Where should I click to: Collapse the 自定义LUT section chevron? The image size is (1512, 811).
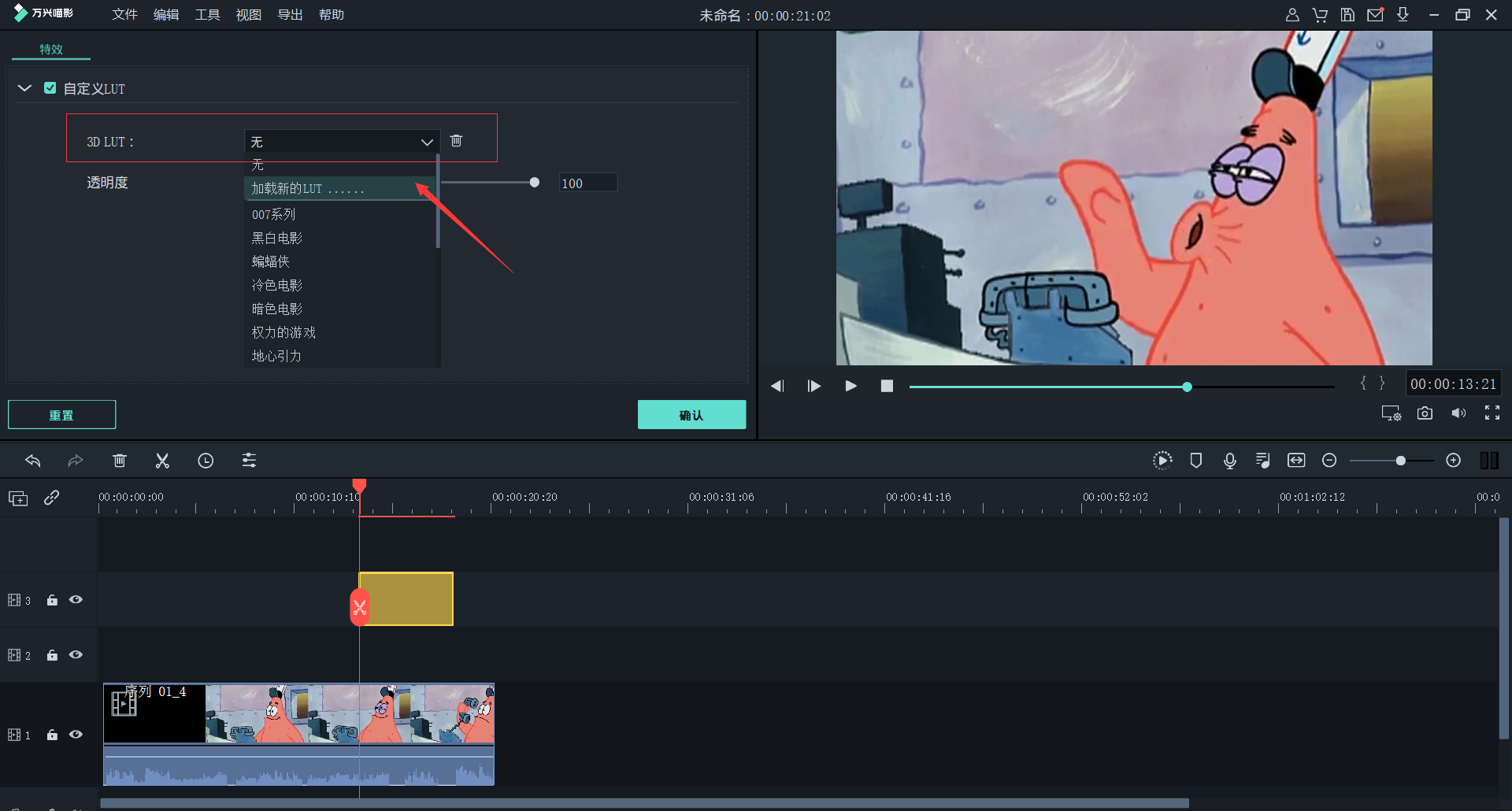(24, 88)
